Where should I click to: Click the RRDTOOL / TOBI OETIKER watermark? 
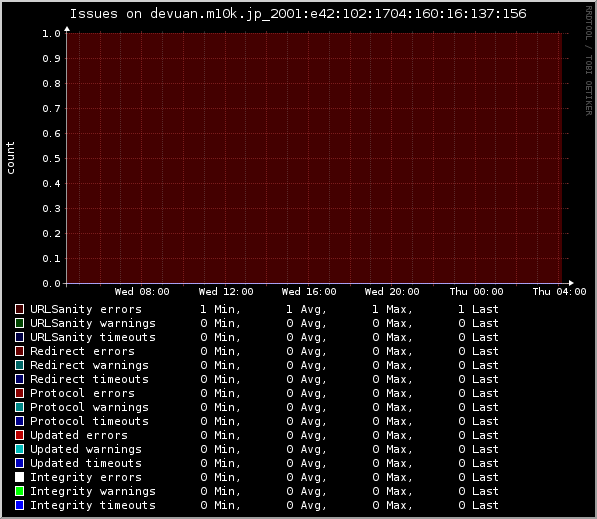pos(589,61)
